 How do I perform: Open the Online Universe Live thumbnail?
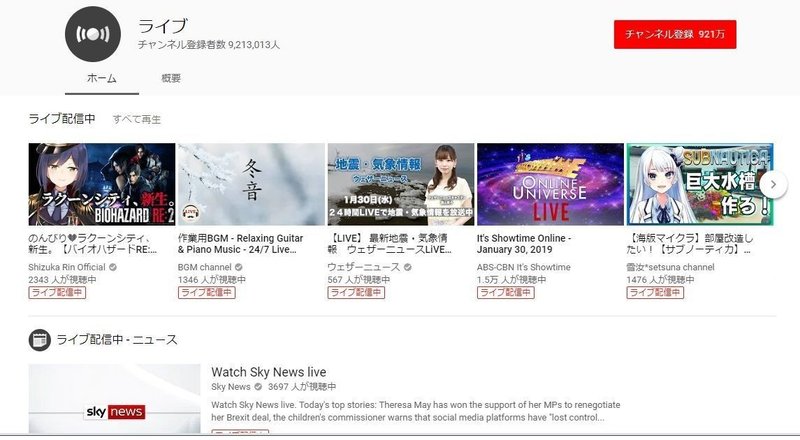click(x=550, y=184)
